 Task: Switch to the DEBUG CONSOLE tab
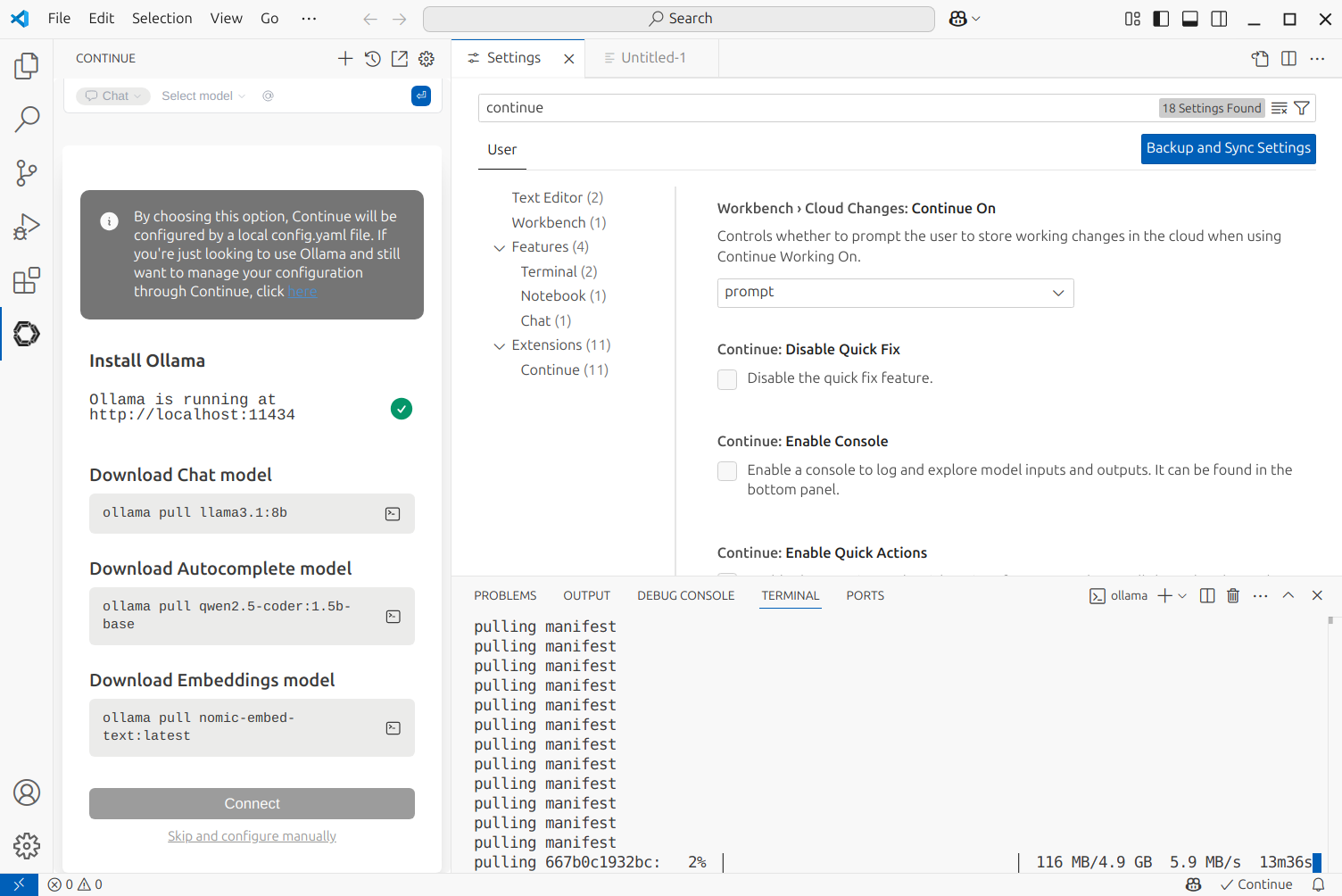pyautogui.click(x=685, y=595)
